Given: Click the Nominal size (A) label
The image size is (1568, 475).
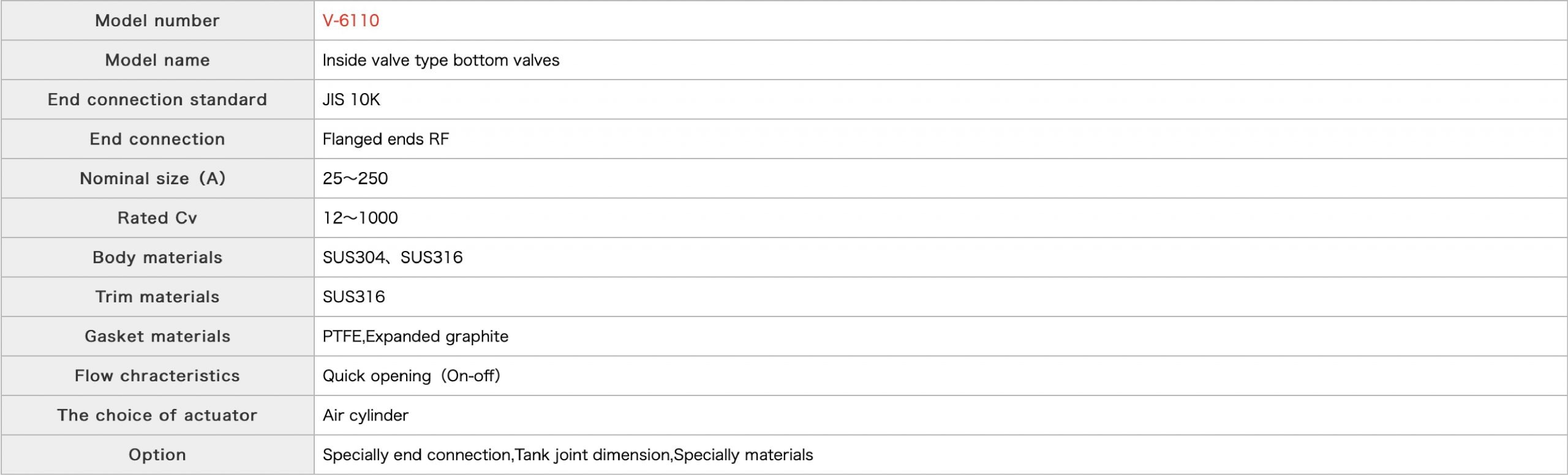Looking at the screenshot, I should click(x=153, y=179).
